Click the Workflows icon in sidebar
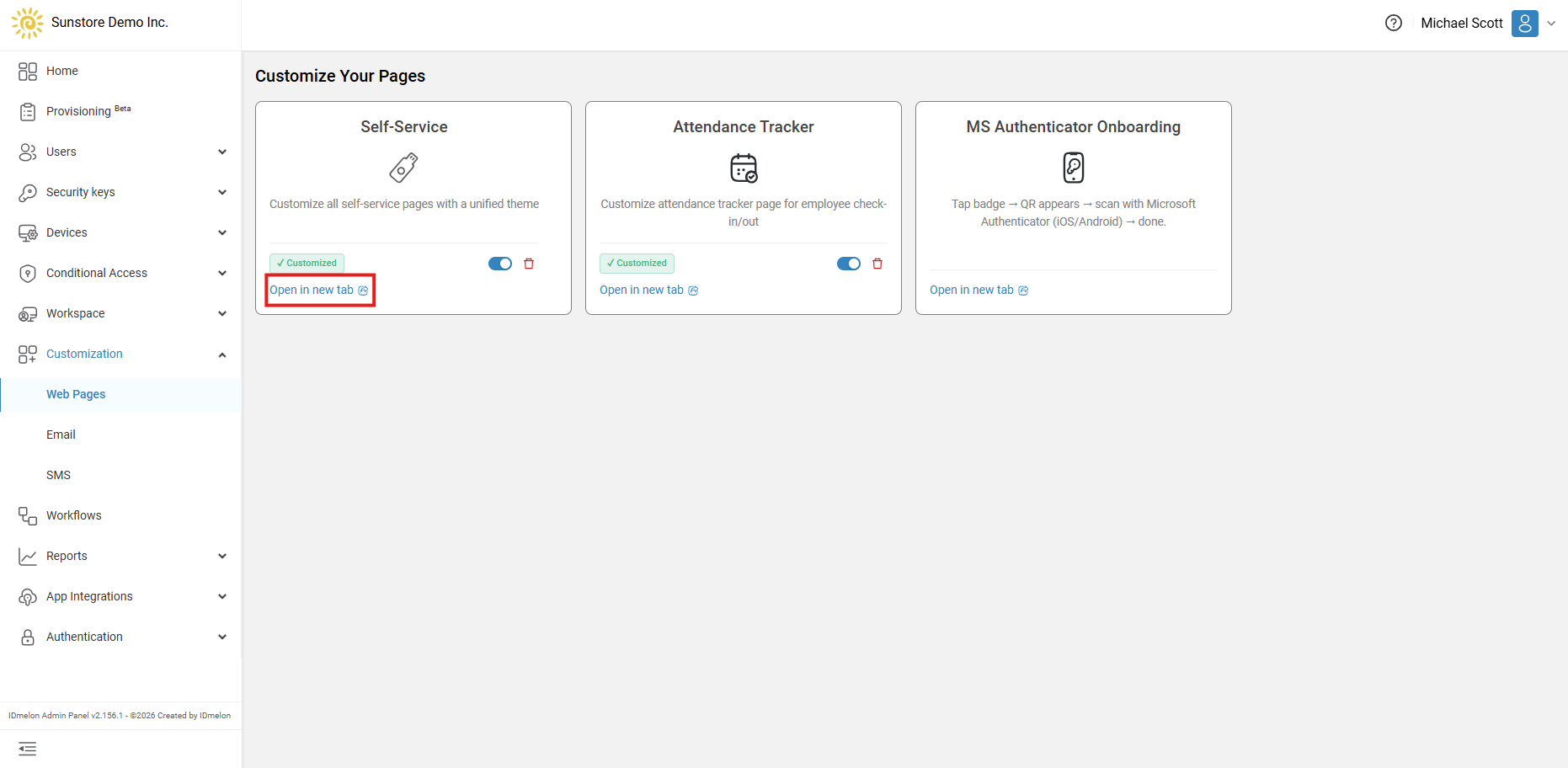Screen dimensions: 1568x768 pos(28,515)
